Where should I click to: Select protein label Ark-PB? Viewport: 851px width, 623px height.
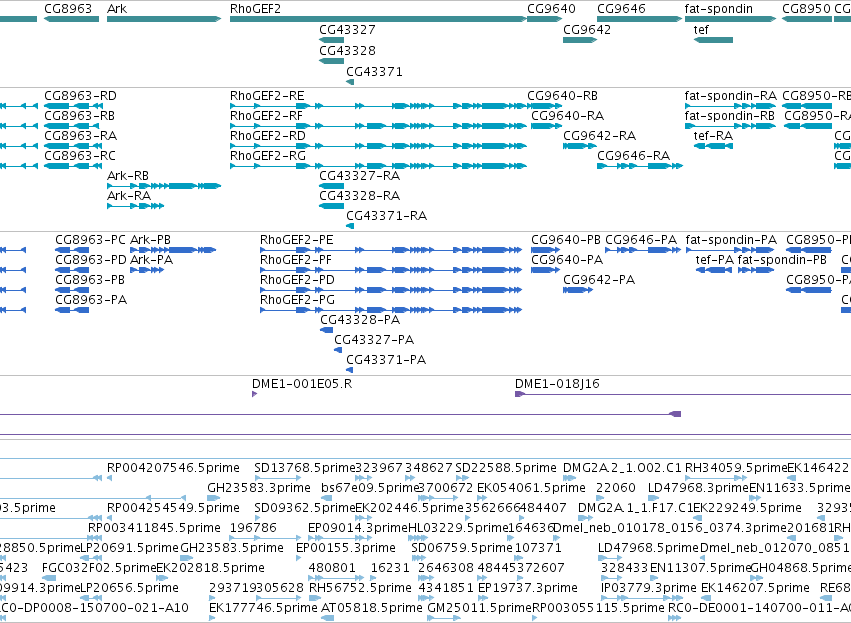coord(150,240)
